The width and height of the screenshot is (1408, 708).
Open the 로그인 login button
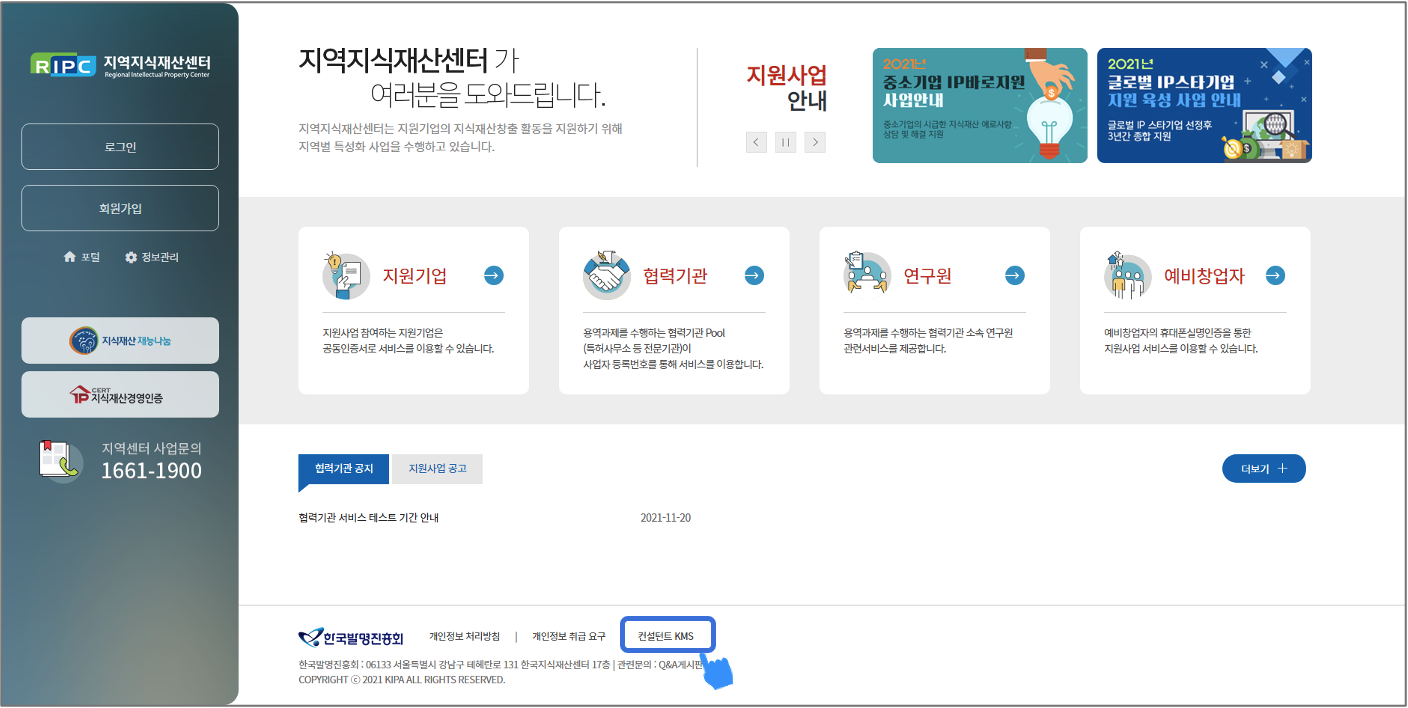pyautogui.click(x=120, y=147)
